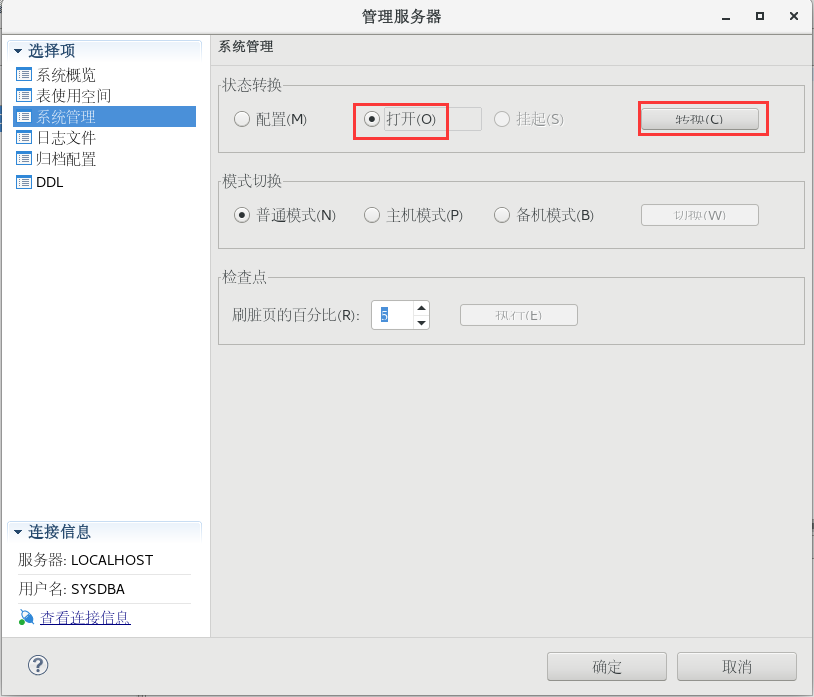
Task: Click the 刷脏页的百分比 input field
Action: [392, 315]
